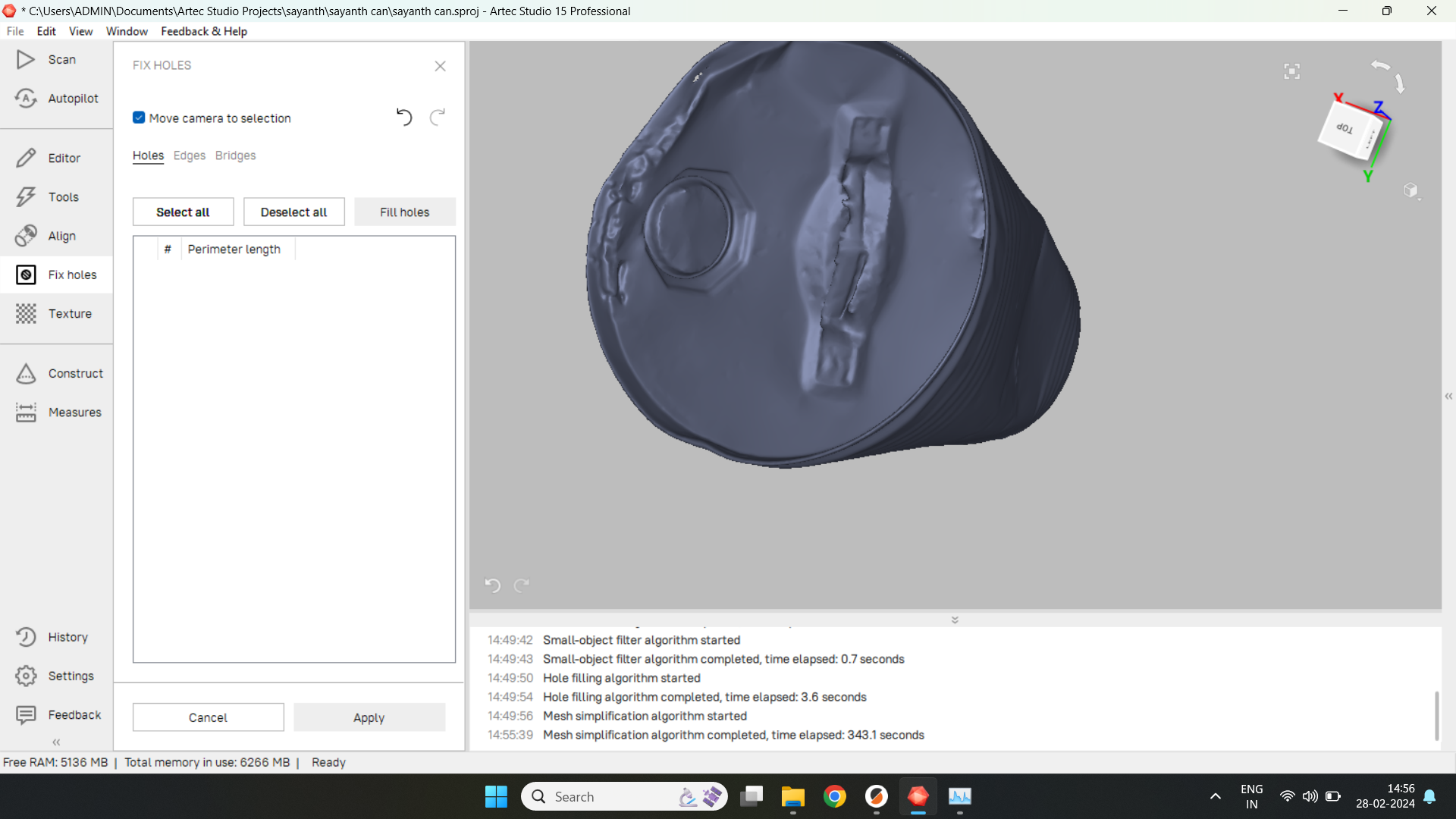Uncheck Move camera to selection
This screenshot has height=819, width=1456.
(x=139, y=118)
